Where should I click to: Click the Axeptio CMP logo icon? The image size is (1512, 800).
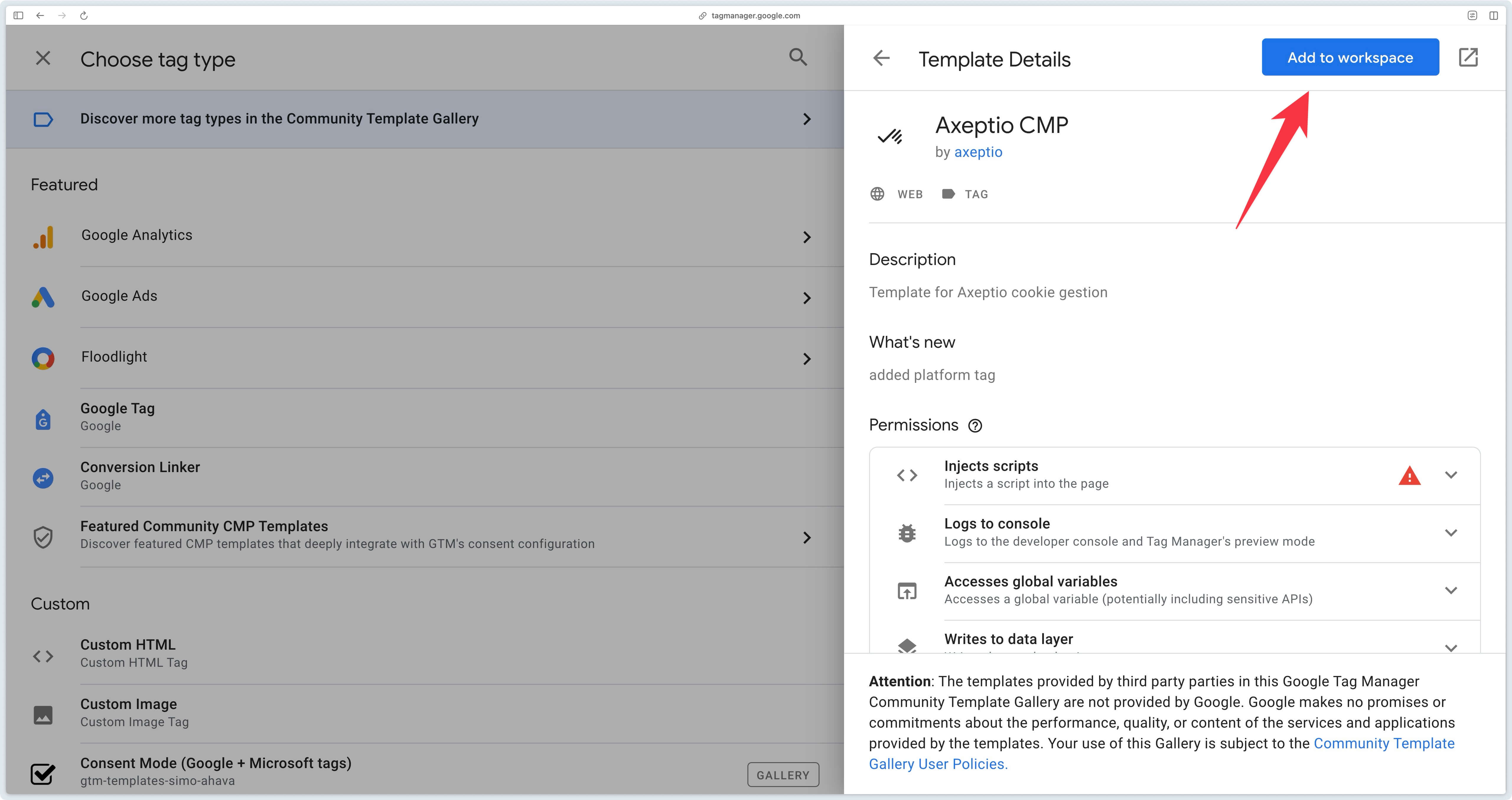point(890,137)
